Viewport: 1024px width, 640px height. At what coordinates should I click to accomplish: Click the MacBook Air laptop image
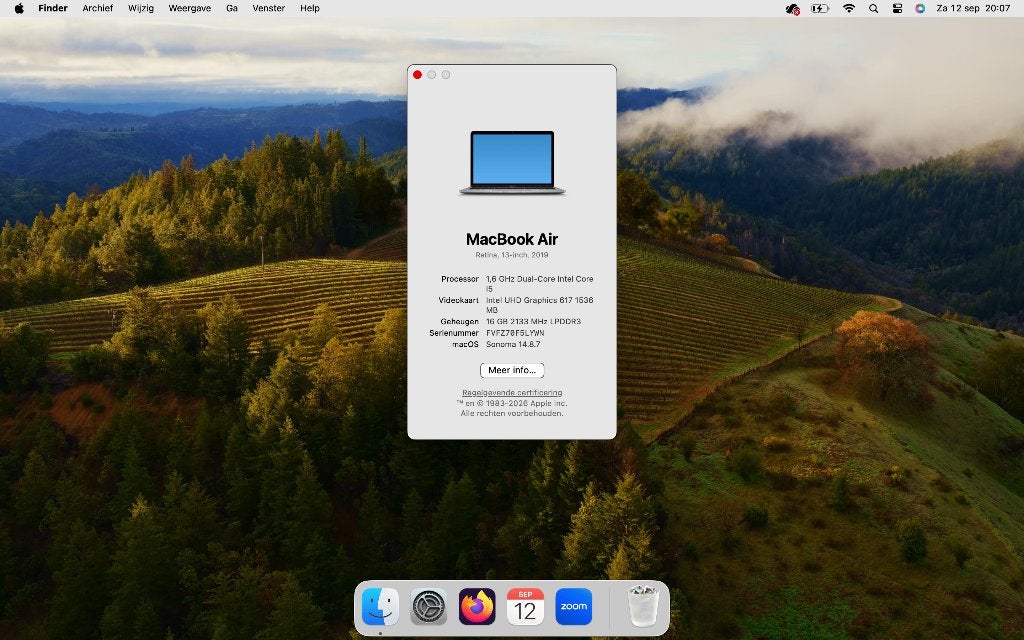512,163
